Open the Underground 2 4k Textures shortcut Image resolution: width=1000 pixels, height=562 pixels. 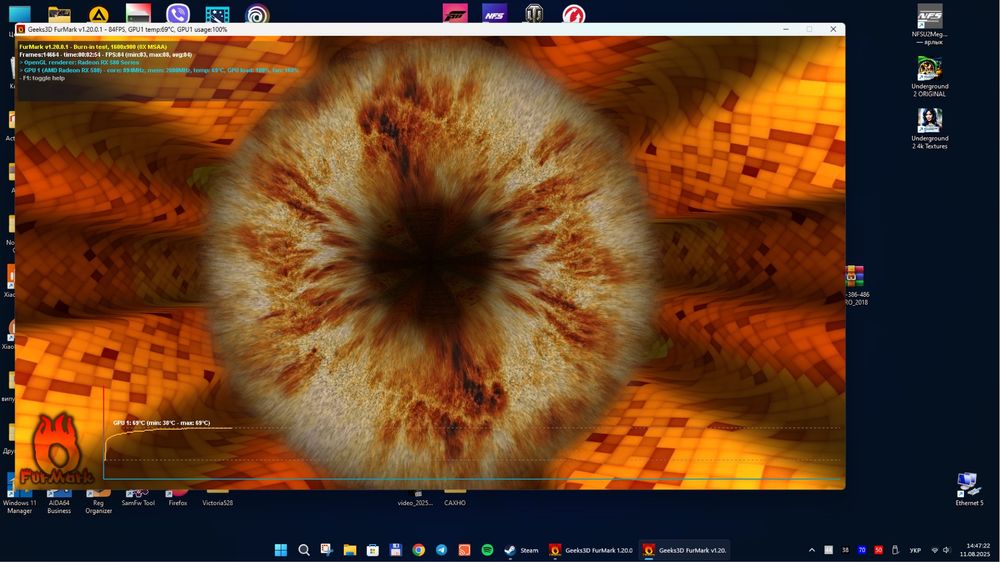coord(929,129)
